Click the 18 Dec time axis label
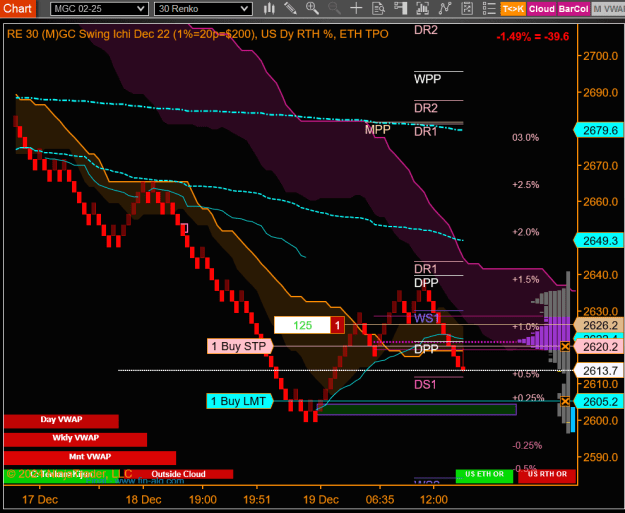Viewport: 625px width, 513px height. coord(143,499)
